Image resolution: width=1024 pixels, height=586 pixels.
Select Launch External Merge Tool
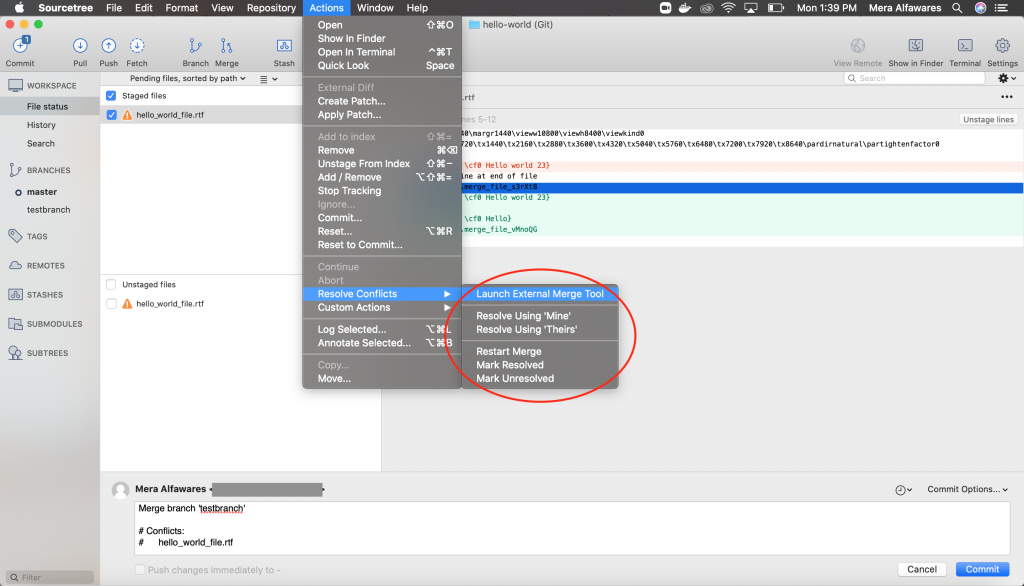click(x=539, y=294)
